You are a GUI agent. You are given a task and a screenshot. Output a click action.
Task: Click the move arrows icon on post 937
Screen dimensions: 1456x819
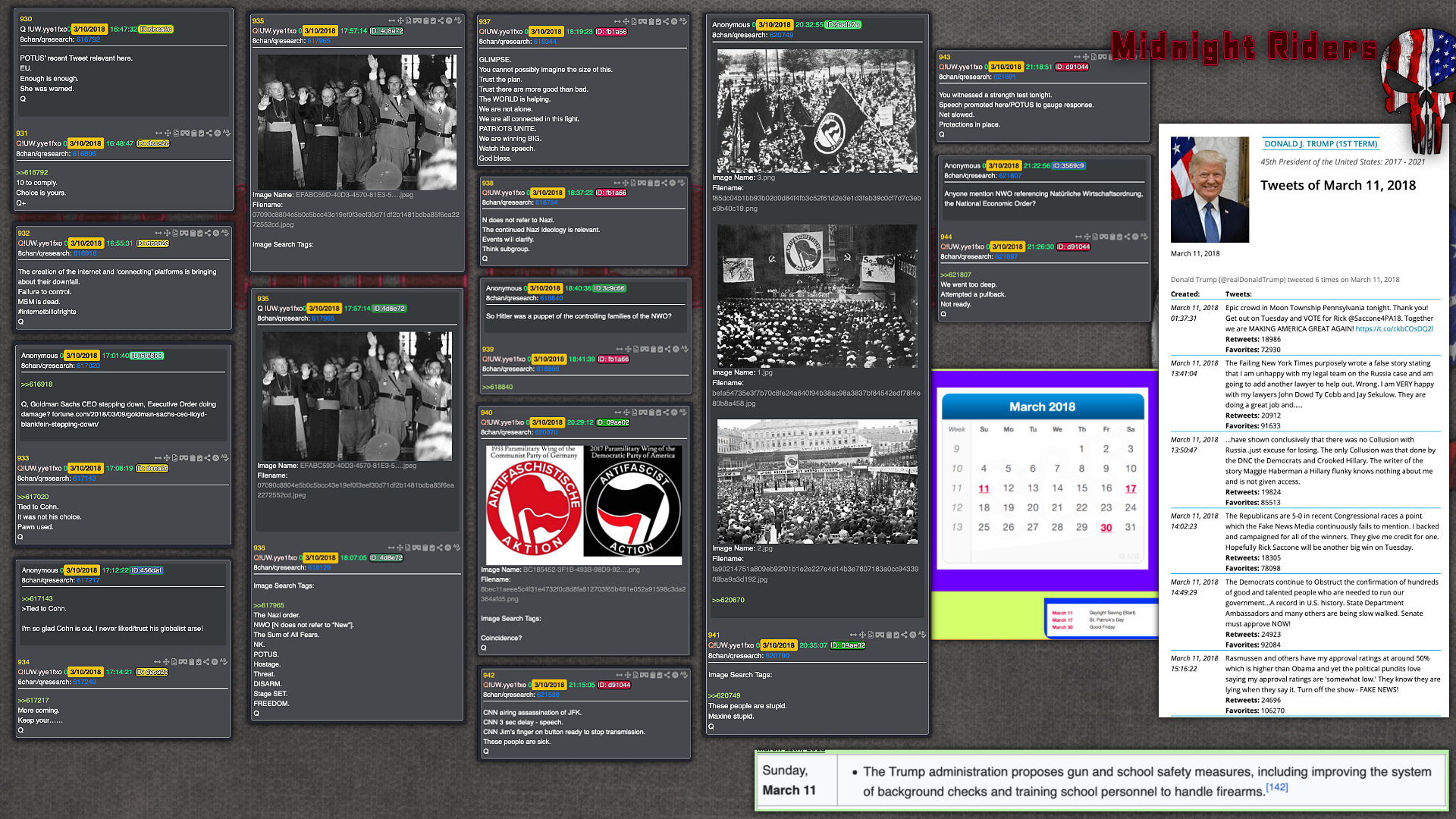coord(626,21)
